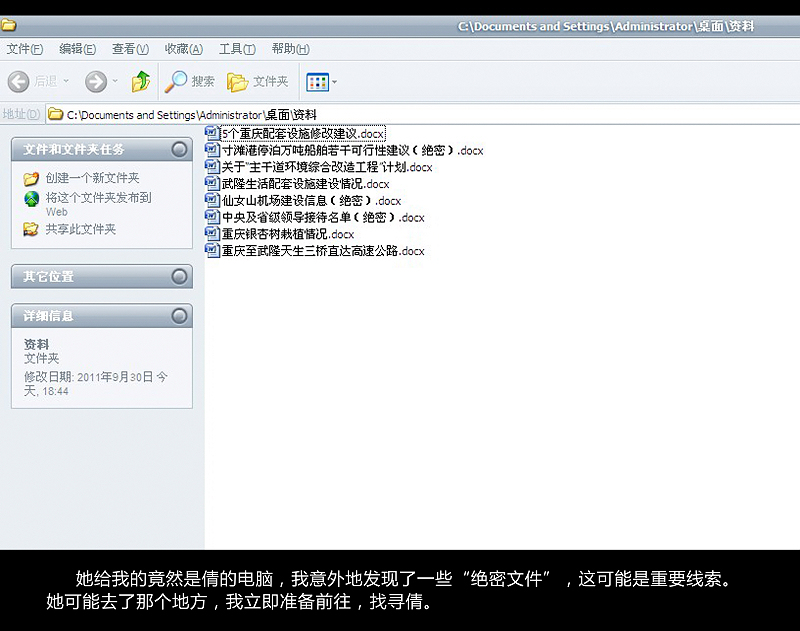Screen dimensions: 800x631
Task: Collapse the 文件和文件夹任务 panel
Action: click(179, 149)
